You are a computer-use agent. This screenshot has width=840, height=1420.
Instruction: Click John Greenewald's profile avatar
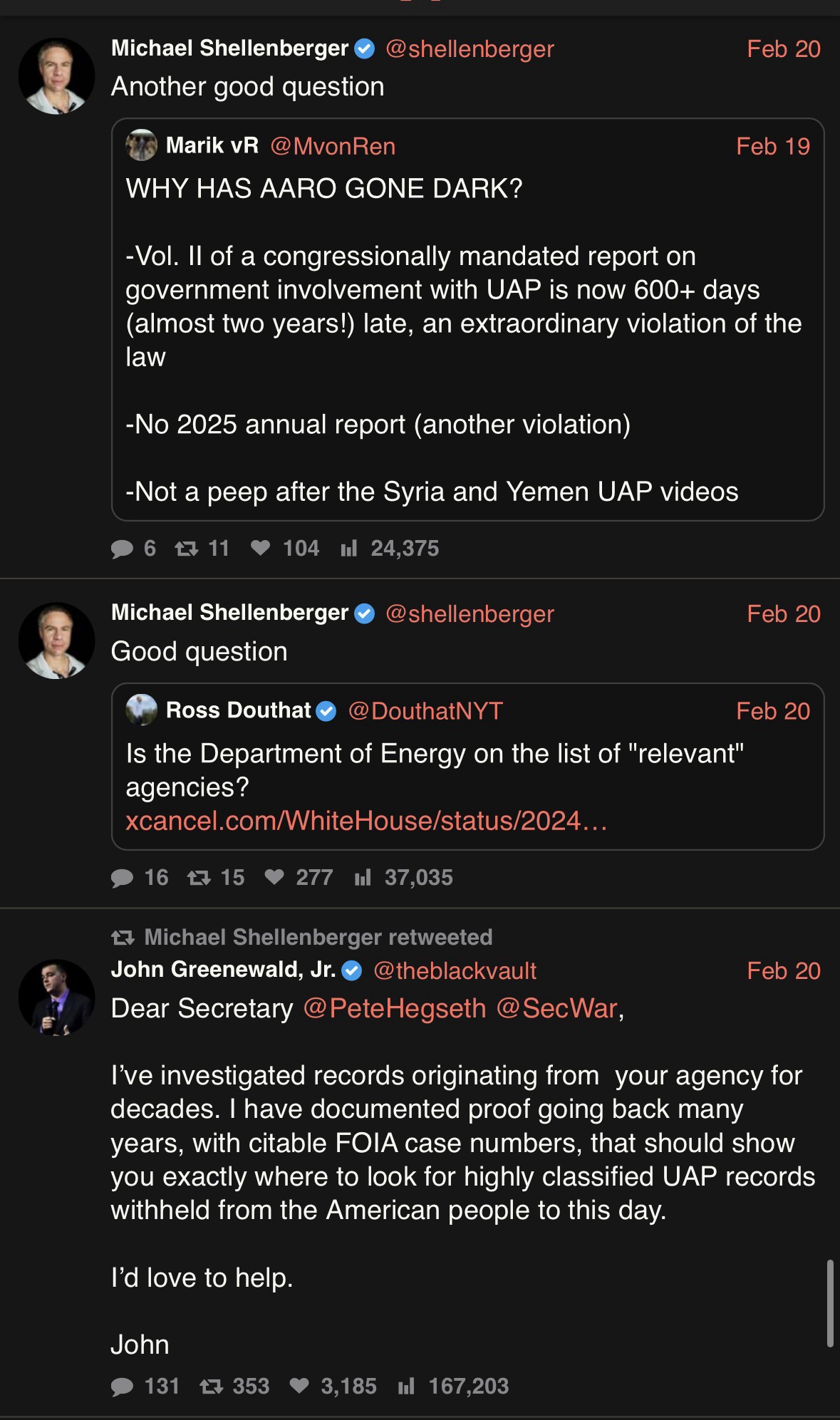pos(56,997)
